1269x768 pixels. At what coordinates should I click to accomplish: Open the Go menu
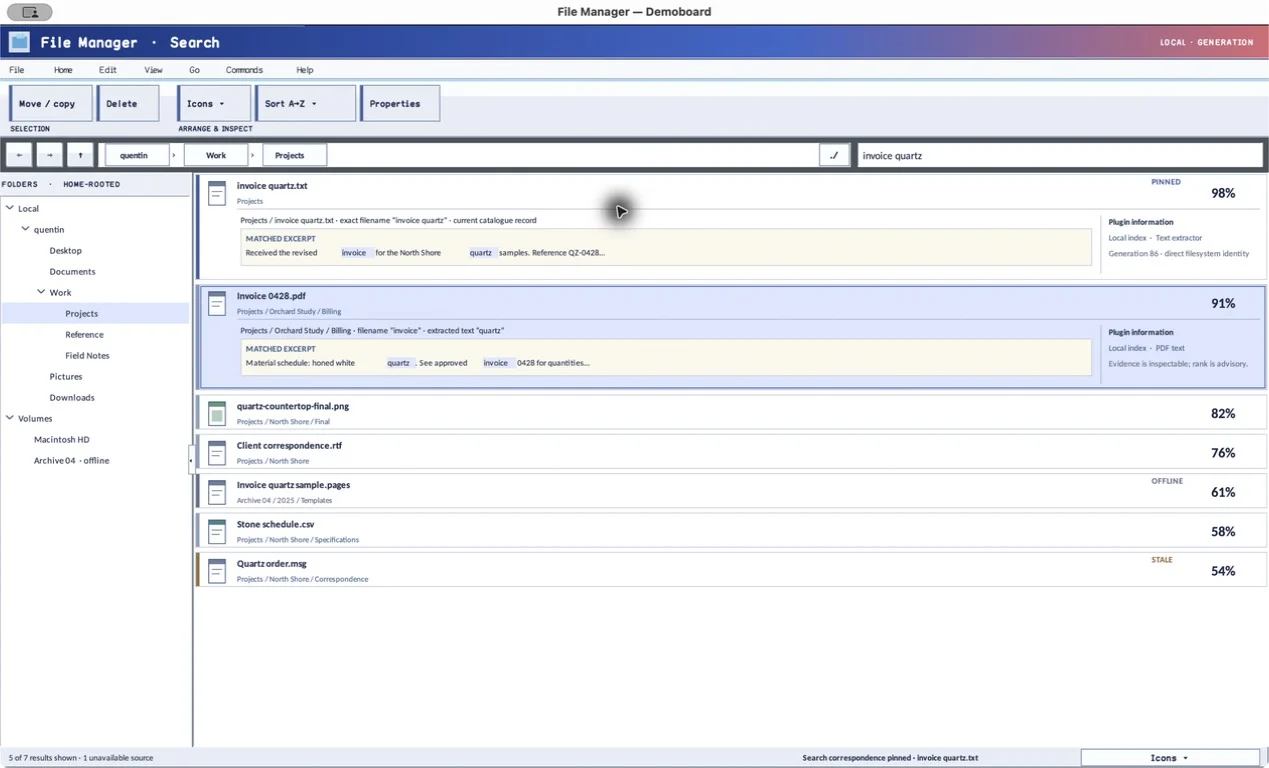click(x=194, y=70)
